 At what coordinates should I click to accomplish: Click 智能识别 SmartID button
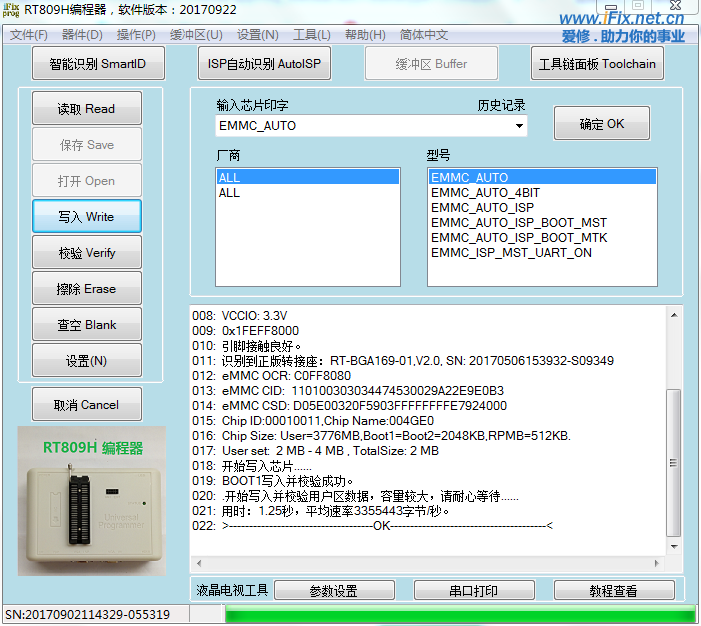[97, 64]
